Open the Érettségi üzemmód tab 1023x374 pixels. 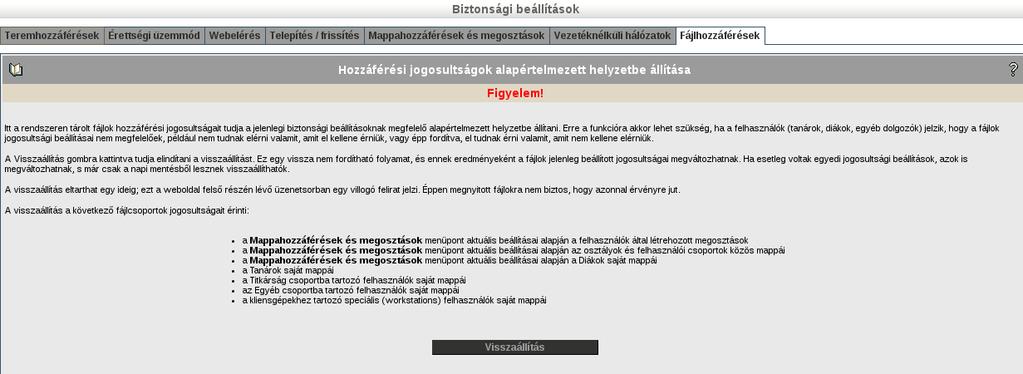tap(154, 36)
